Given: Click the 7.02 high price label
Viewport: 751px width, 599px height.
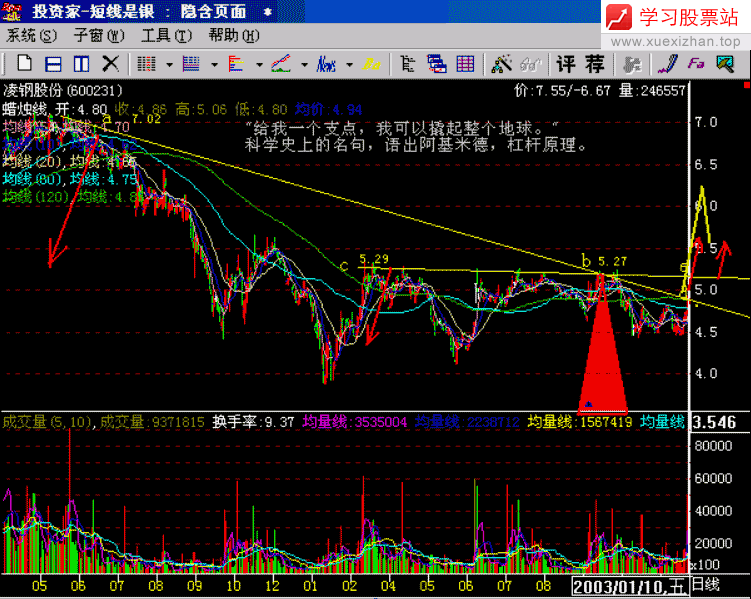Looking at the screenshot, I should [146, 119].
